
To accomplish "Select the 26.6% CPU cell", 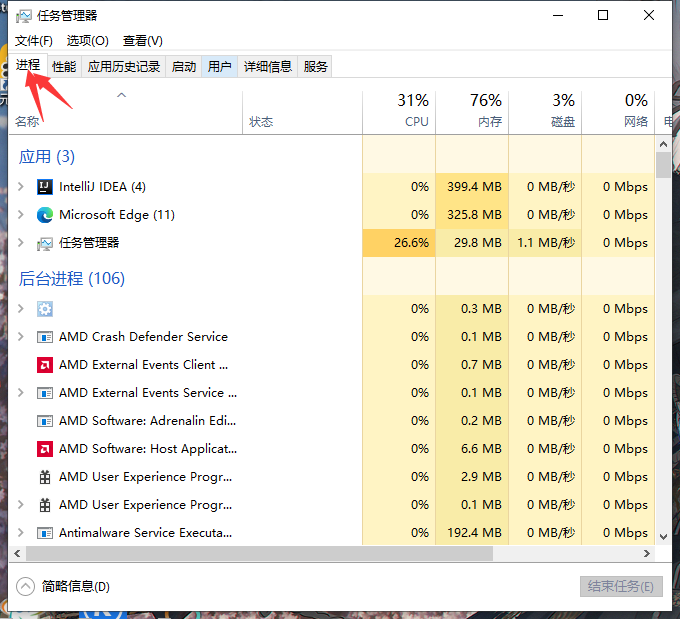I will [x=399, y=243].
